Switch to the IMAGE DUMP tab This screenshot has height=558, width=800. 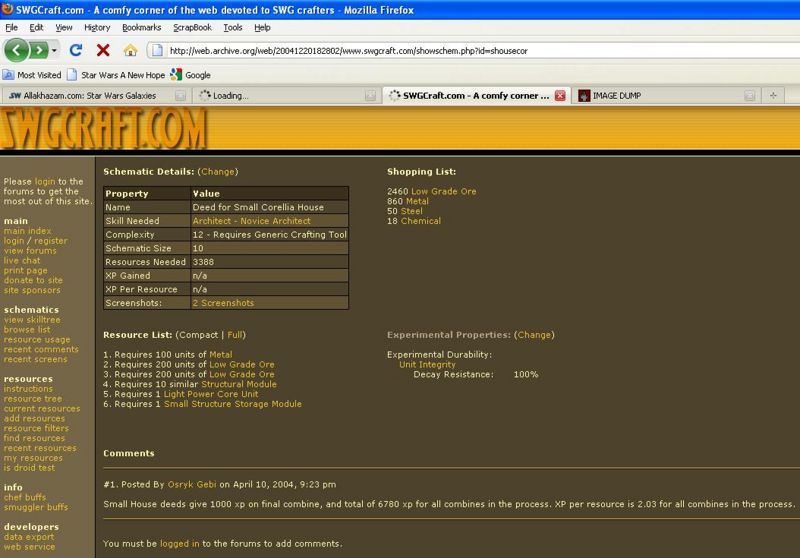point(616,96)
